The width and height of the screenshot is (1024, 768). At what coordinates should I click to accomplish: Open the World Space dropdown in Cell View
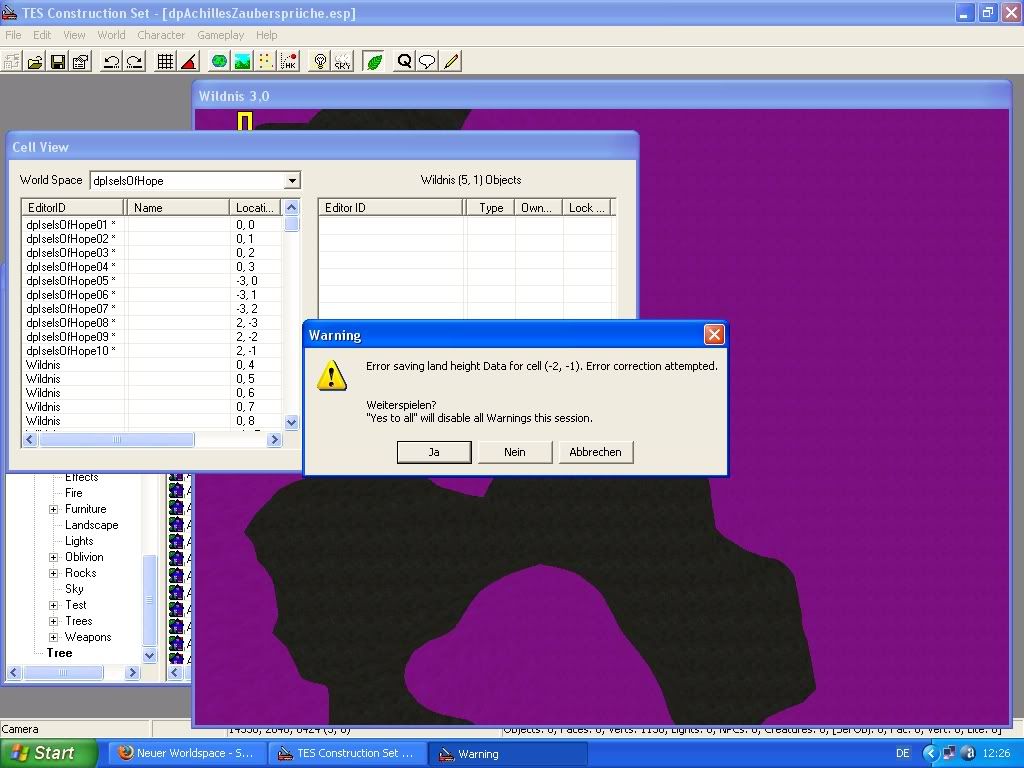tap(291, 181)
